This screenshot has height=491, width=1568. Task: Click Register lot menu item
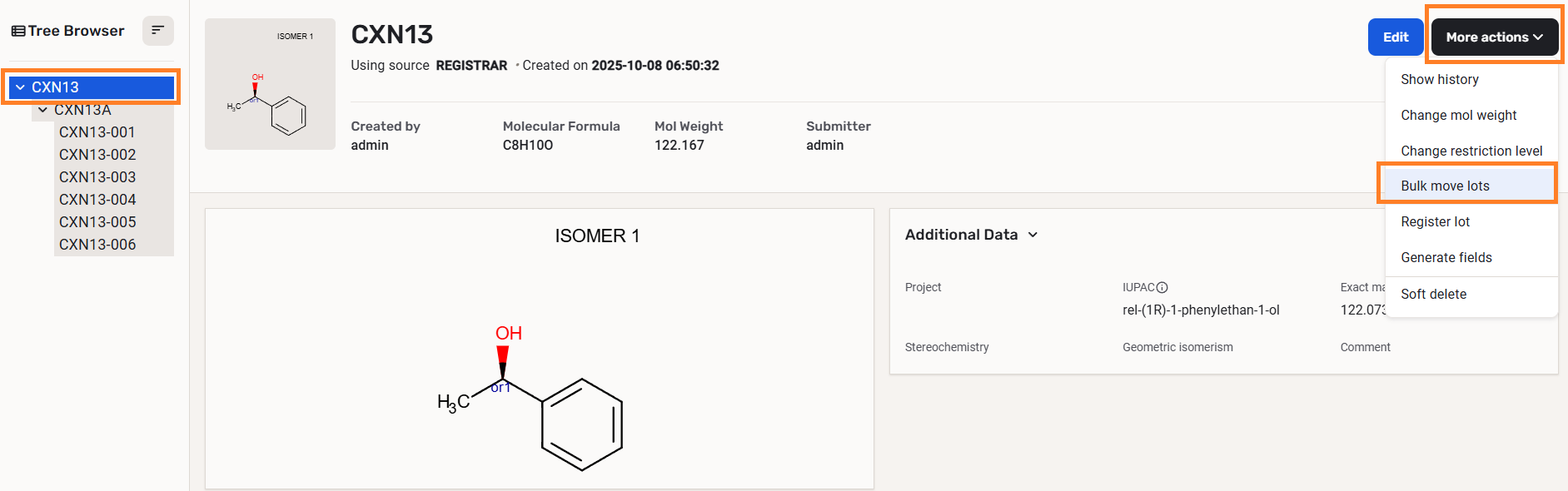[1435, 221]
